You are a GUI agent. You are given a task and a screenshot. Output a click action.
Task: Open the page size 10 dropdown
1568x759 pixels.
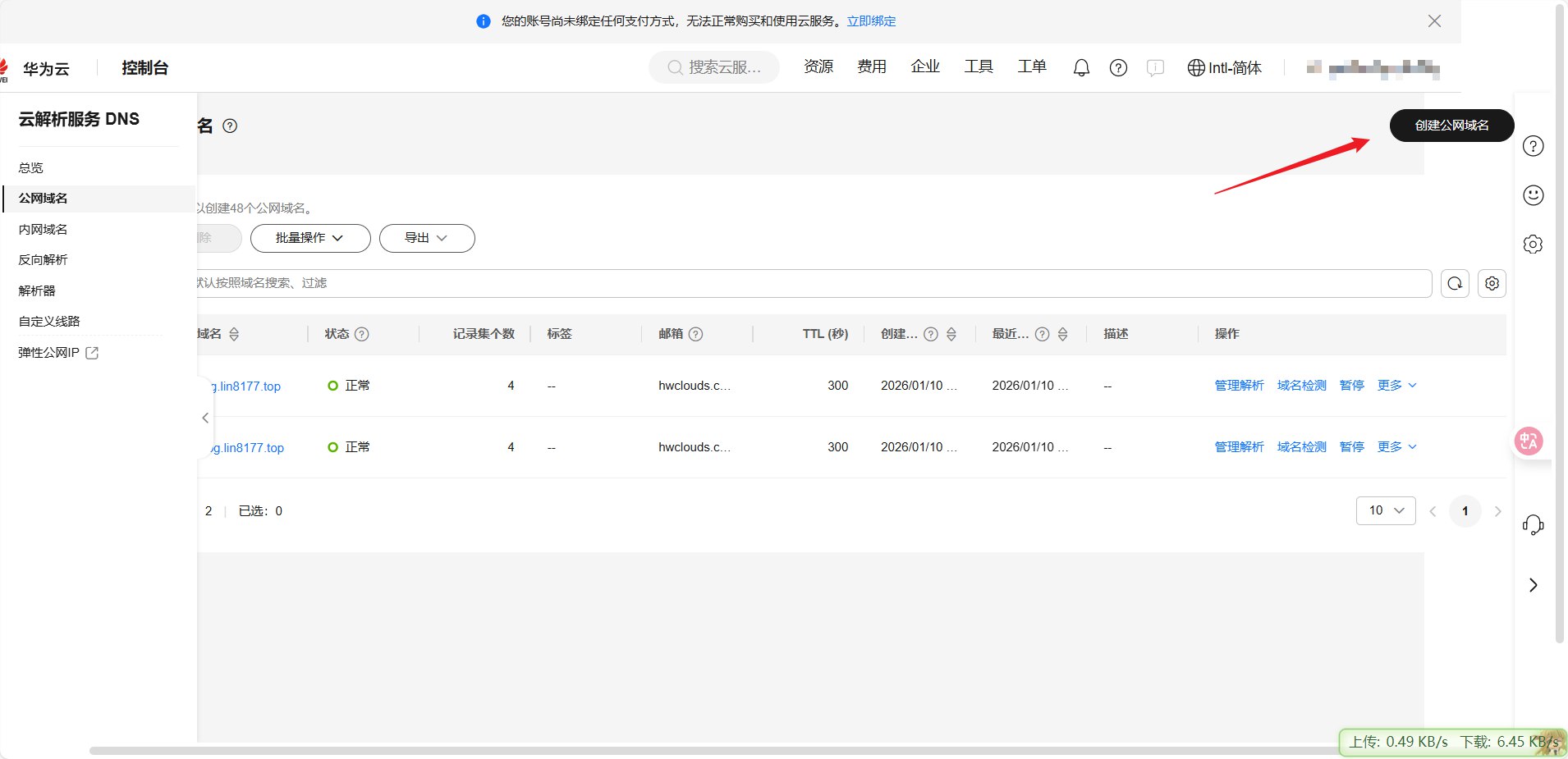tap(1386, 510)
